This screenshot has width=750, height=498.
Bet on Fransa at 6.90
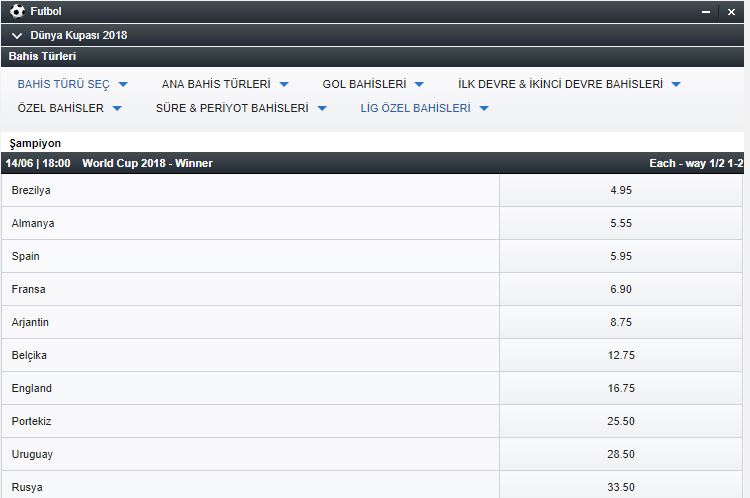(621, 289)
